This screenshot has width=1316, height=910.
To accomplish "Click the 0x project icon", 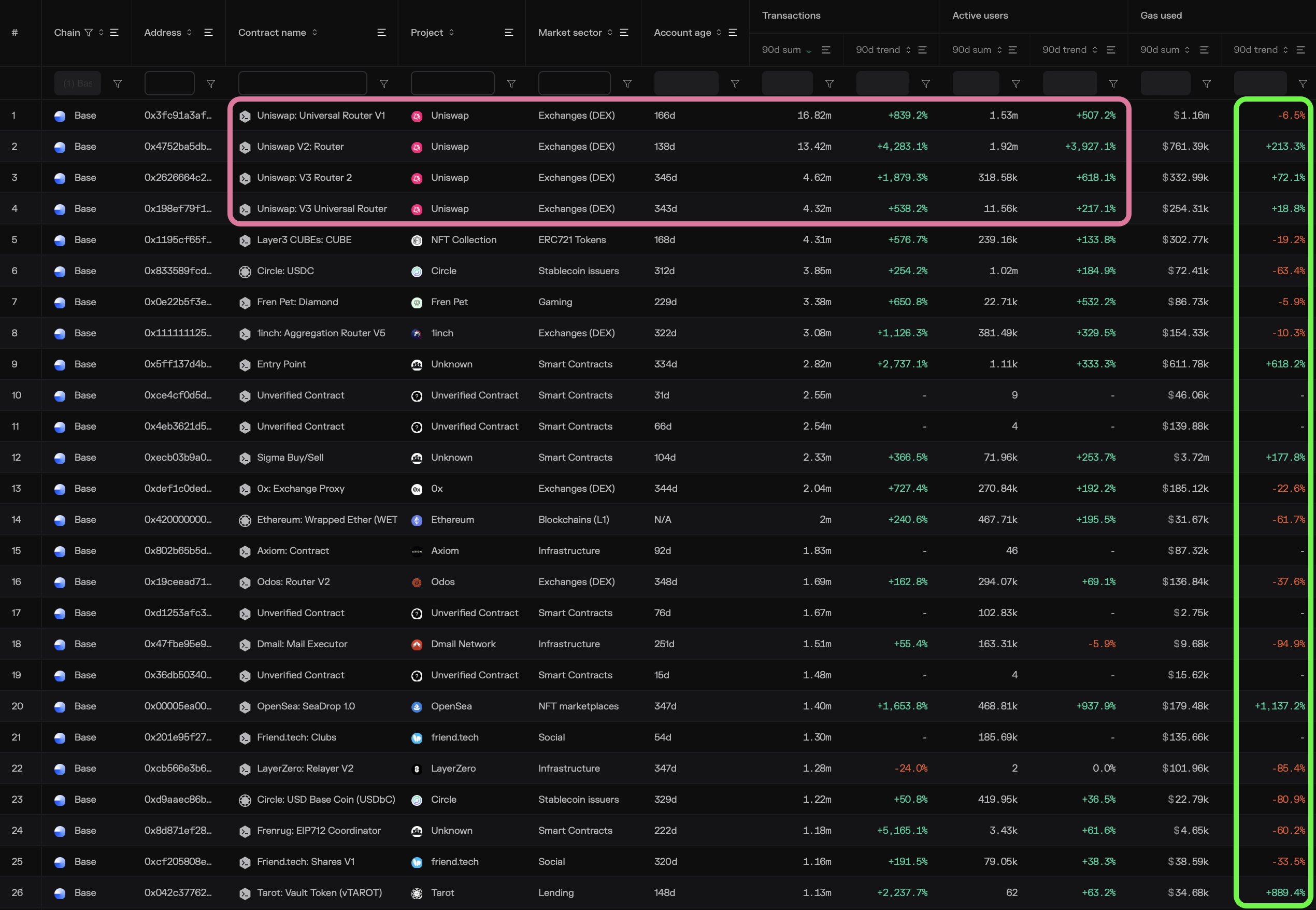I will coord(417,489).
